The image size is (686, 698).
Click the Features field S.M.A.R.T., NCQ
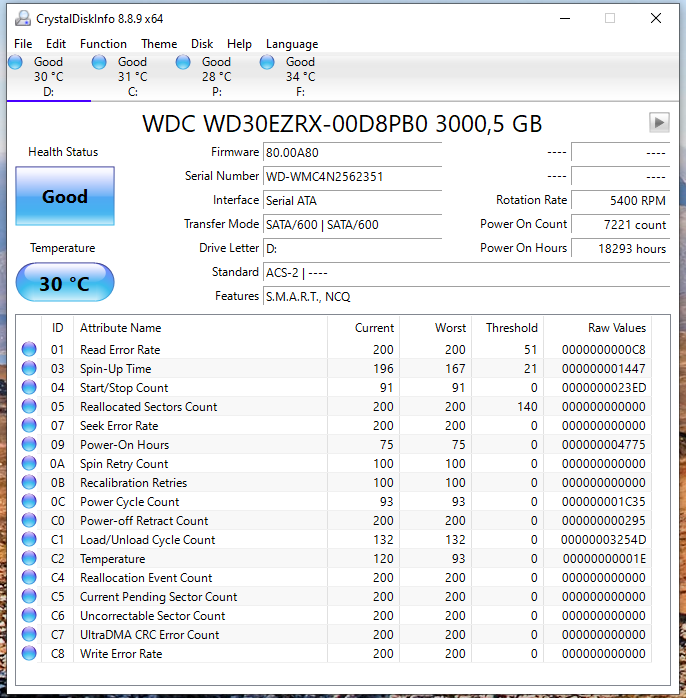467,296
